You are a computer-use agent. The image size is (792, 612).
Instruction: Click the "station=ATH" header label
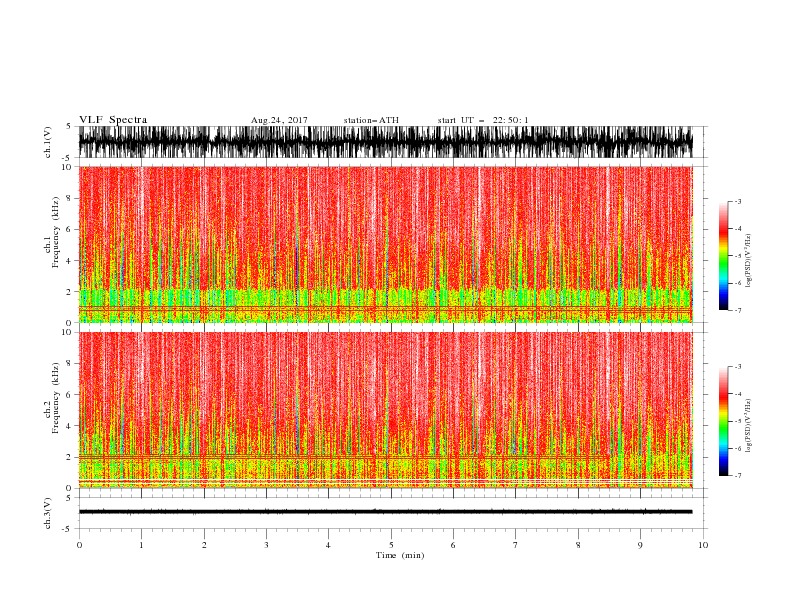[x=371, y=120]
